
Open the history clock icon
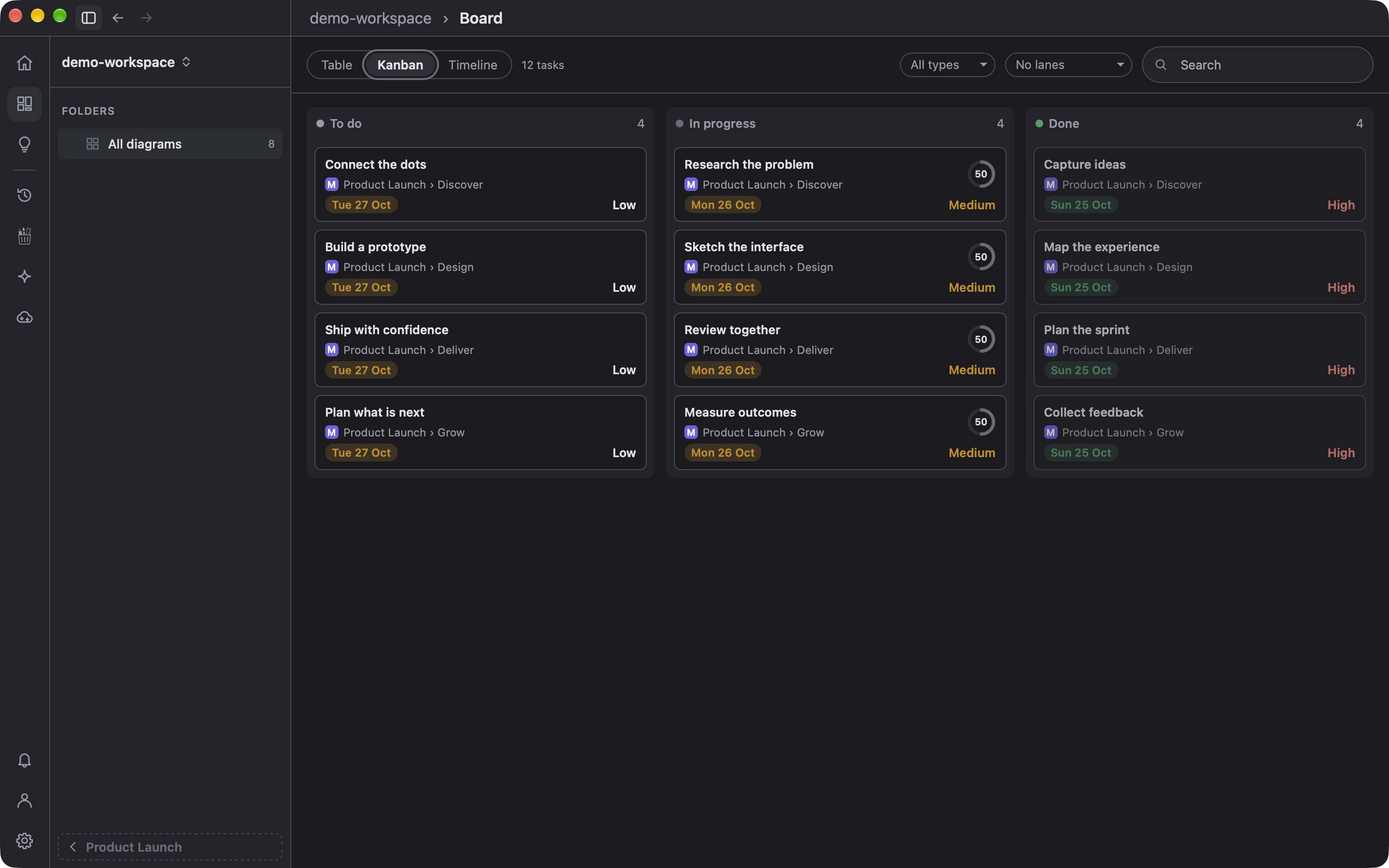click(x=24, y=195)
